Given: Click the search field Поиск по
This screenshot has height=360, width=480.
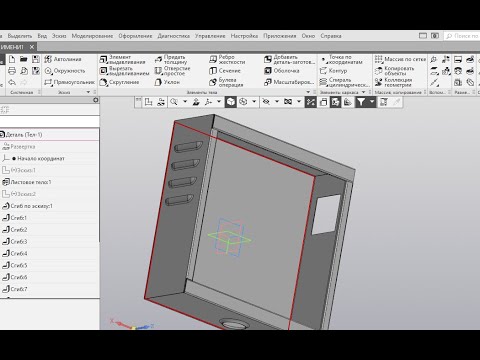Looking at the screenshot, I should 462,36.
